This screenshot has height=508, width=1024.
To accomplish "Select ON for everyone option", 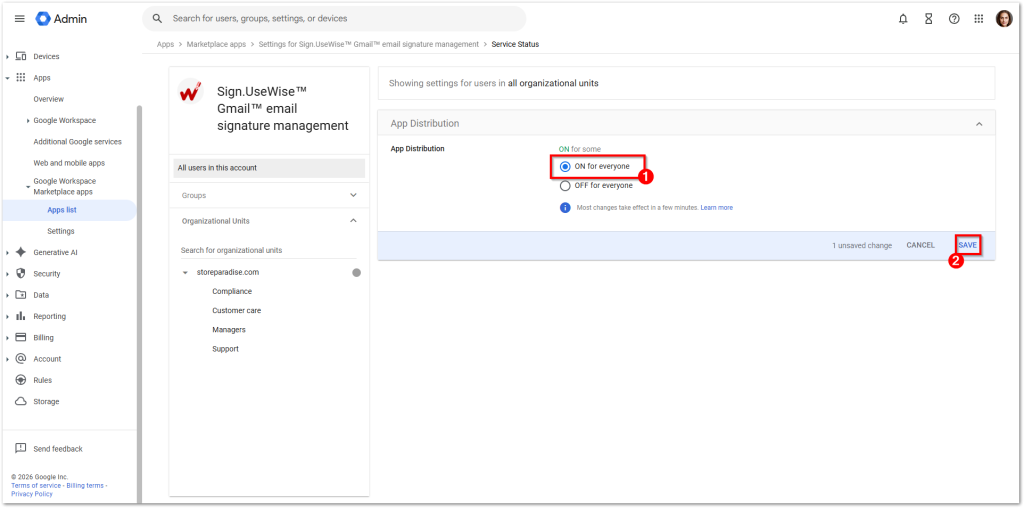I will (565, 166).
